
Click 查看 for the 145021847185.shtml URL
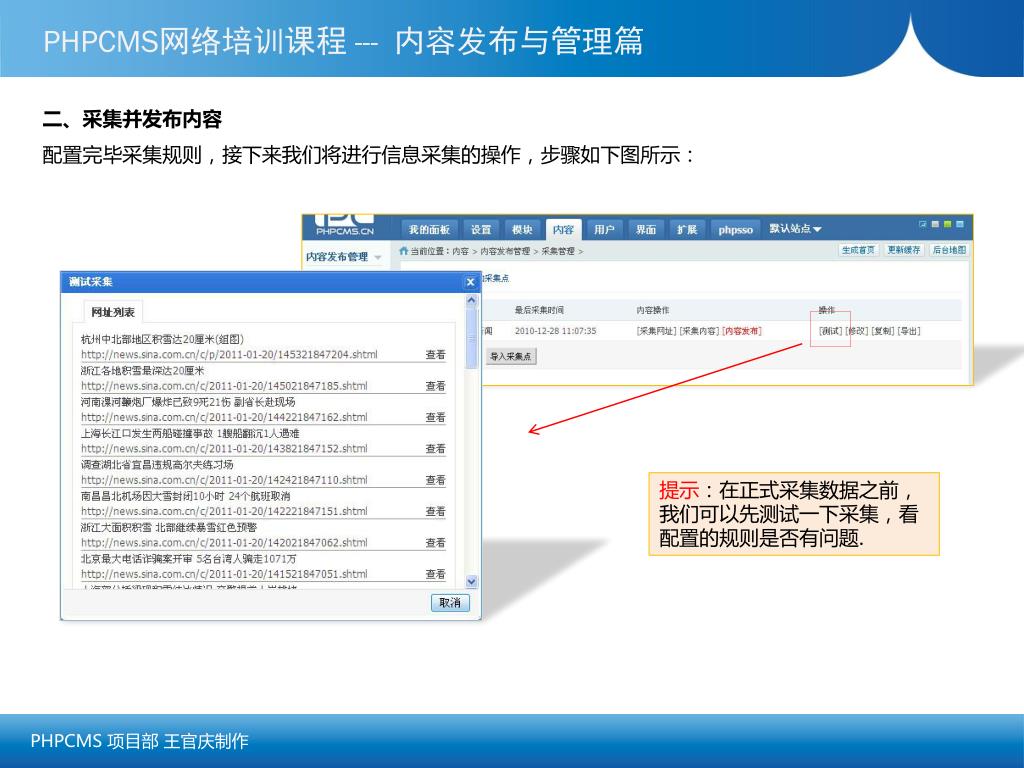click(435, 386)
